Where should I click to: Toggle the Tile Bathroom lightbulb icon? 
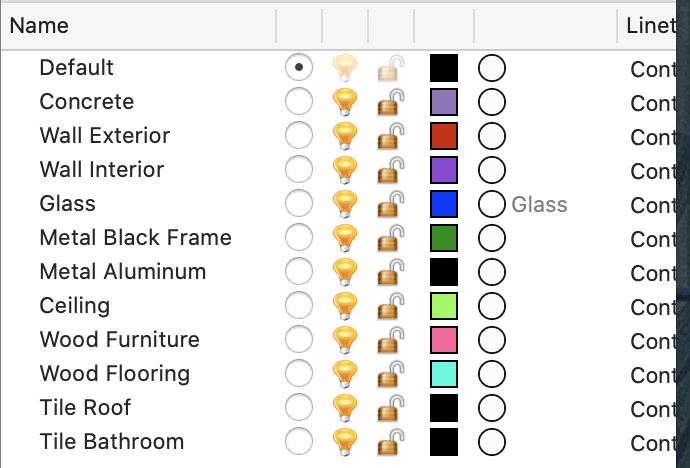(345, 442)
